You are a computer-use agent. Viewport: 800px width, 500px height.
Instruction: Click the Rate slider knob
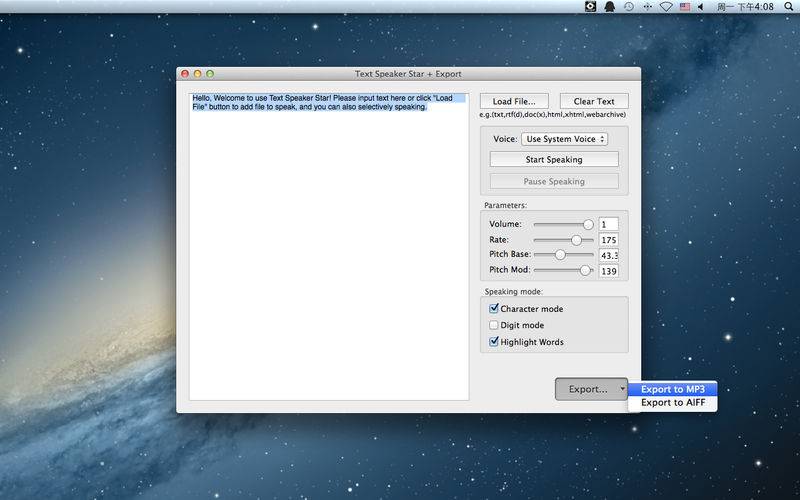576,240
